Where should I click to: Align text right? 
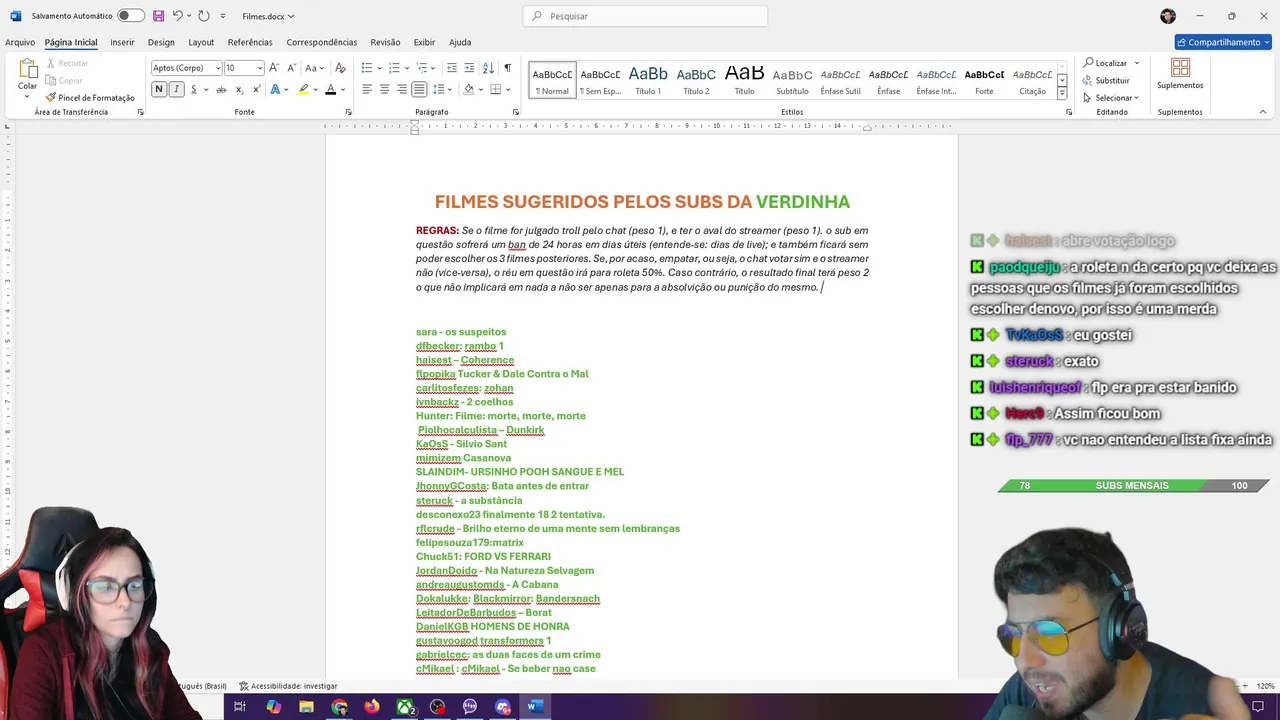(x=401, y=89)
